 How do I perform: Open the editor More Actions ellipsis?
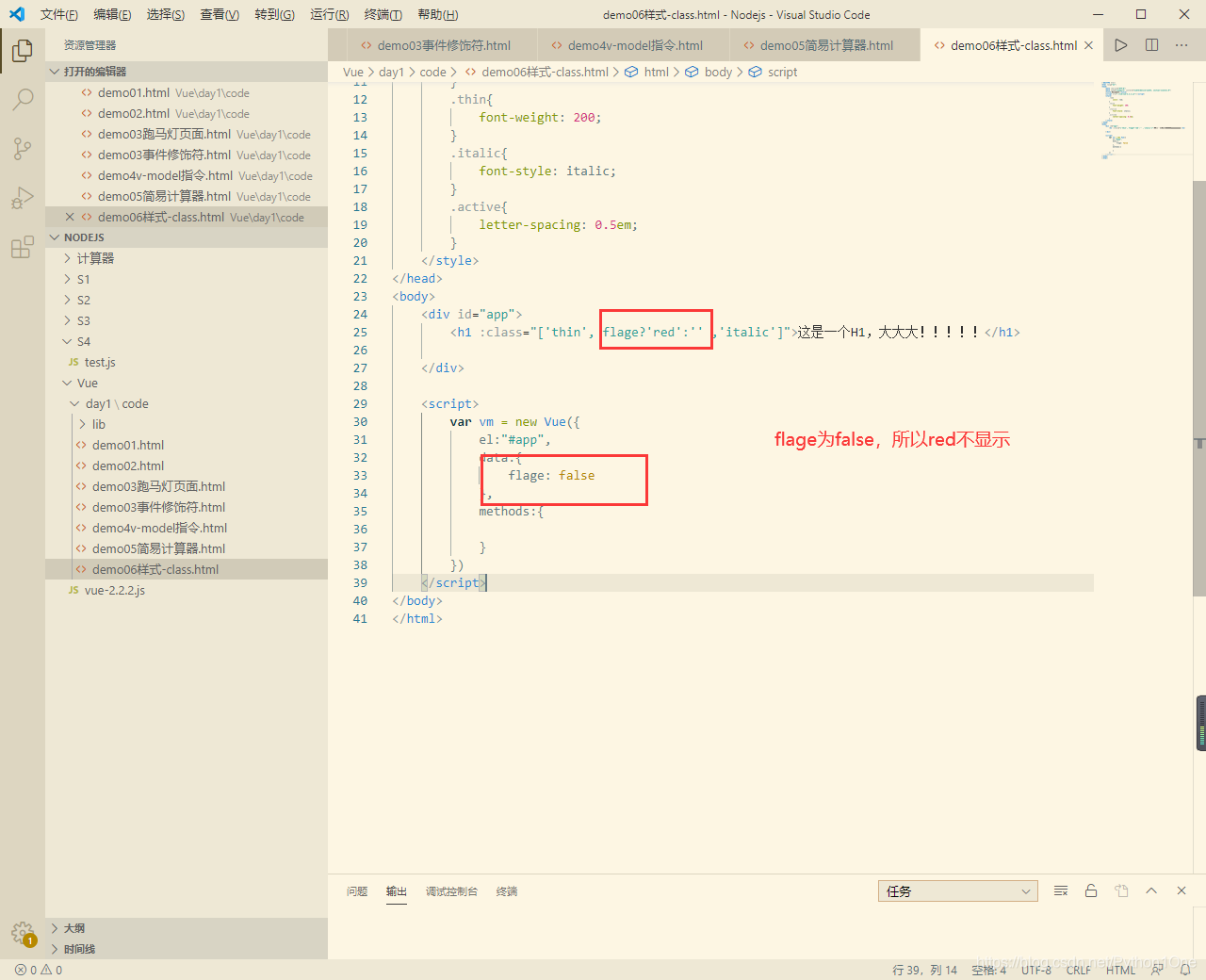coord(1182,45)
